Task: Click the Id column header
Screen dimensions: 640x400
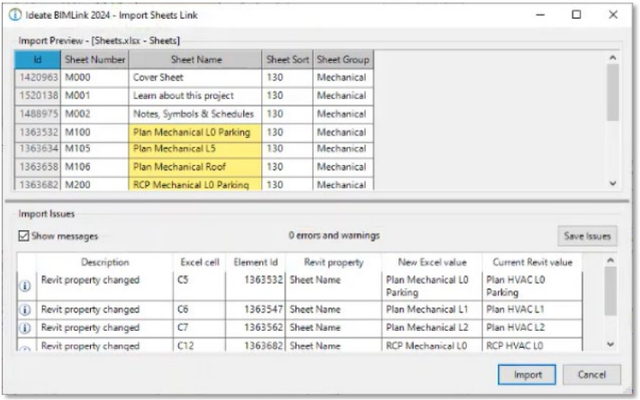Action: point(37,60)
